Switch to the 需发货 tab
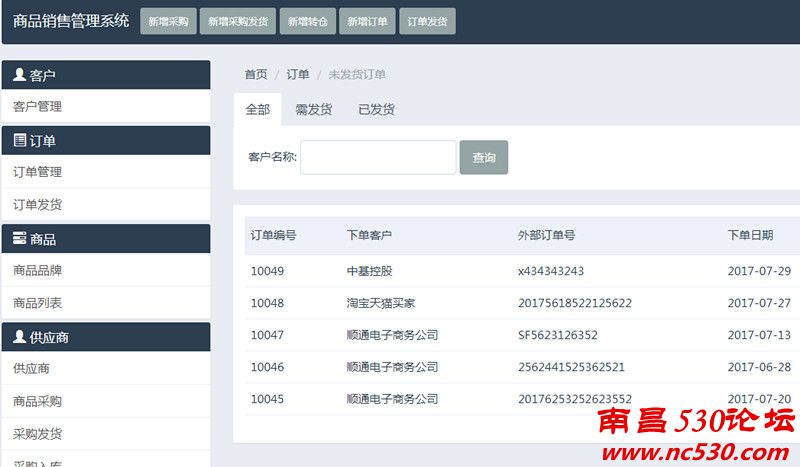800x467 pixels. coord(313,110)
